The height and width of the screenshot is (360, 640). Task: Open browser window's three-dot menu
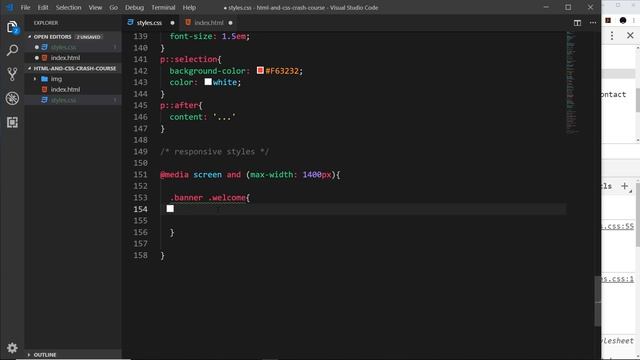point(612,36)
